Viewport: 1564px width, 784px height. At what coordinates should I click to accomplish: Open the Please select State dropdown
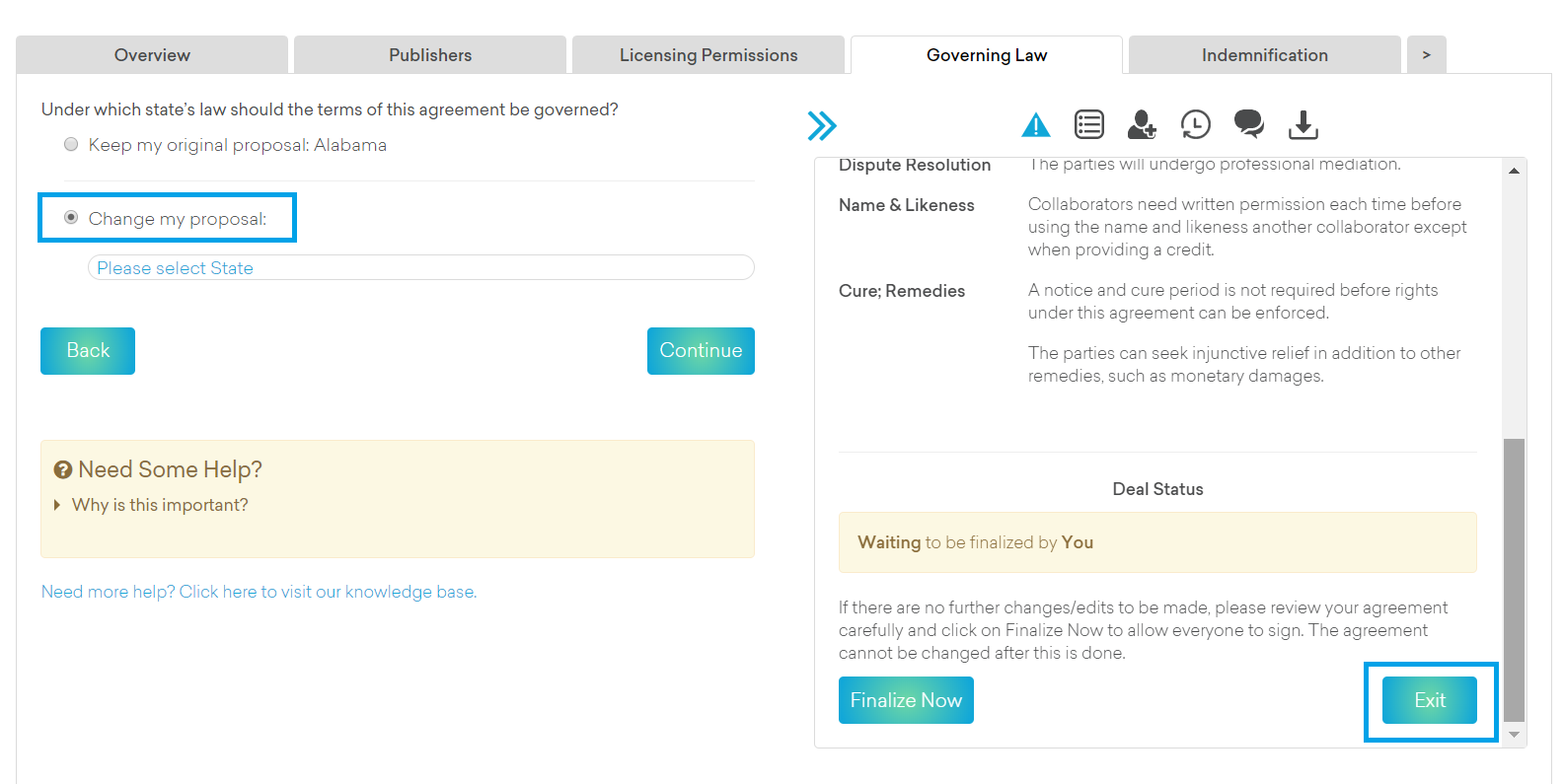(421, 268)
